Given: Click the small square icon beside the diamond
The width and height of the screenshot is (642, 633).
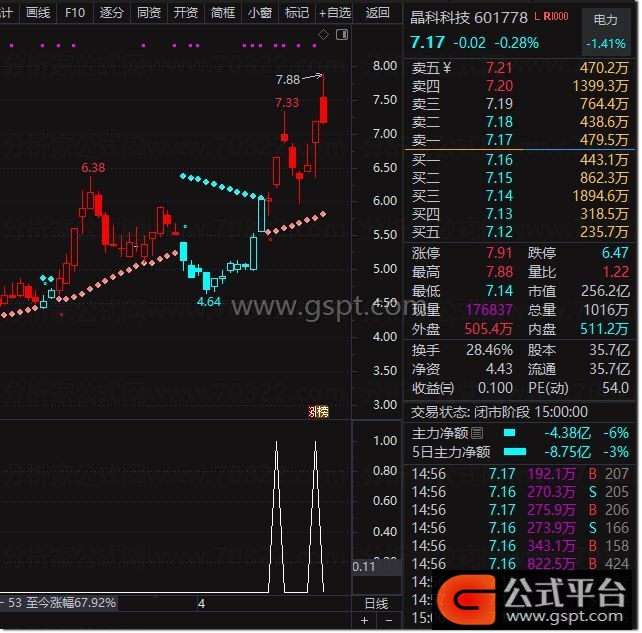Looking at the screenshot, I should click(343, 35).
